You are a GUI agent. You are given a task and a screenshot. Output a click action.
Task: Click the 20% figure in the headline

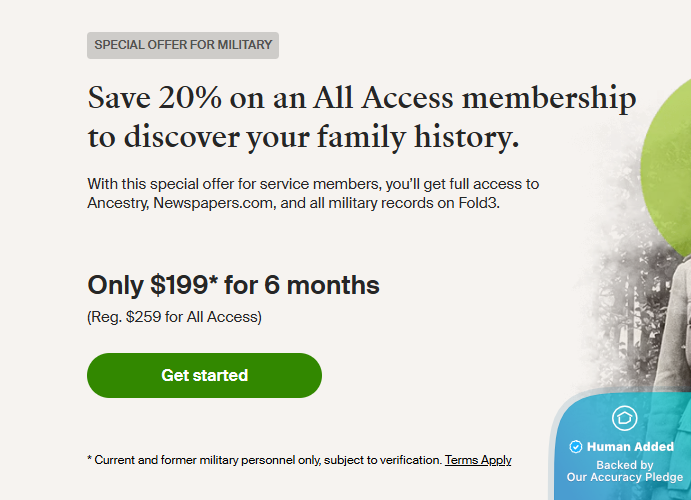(x=183, y=98)
